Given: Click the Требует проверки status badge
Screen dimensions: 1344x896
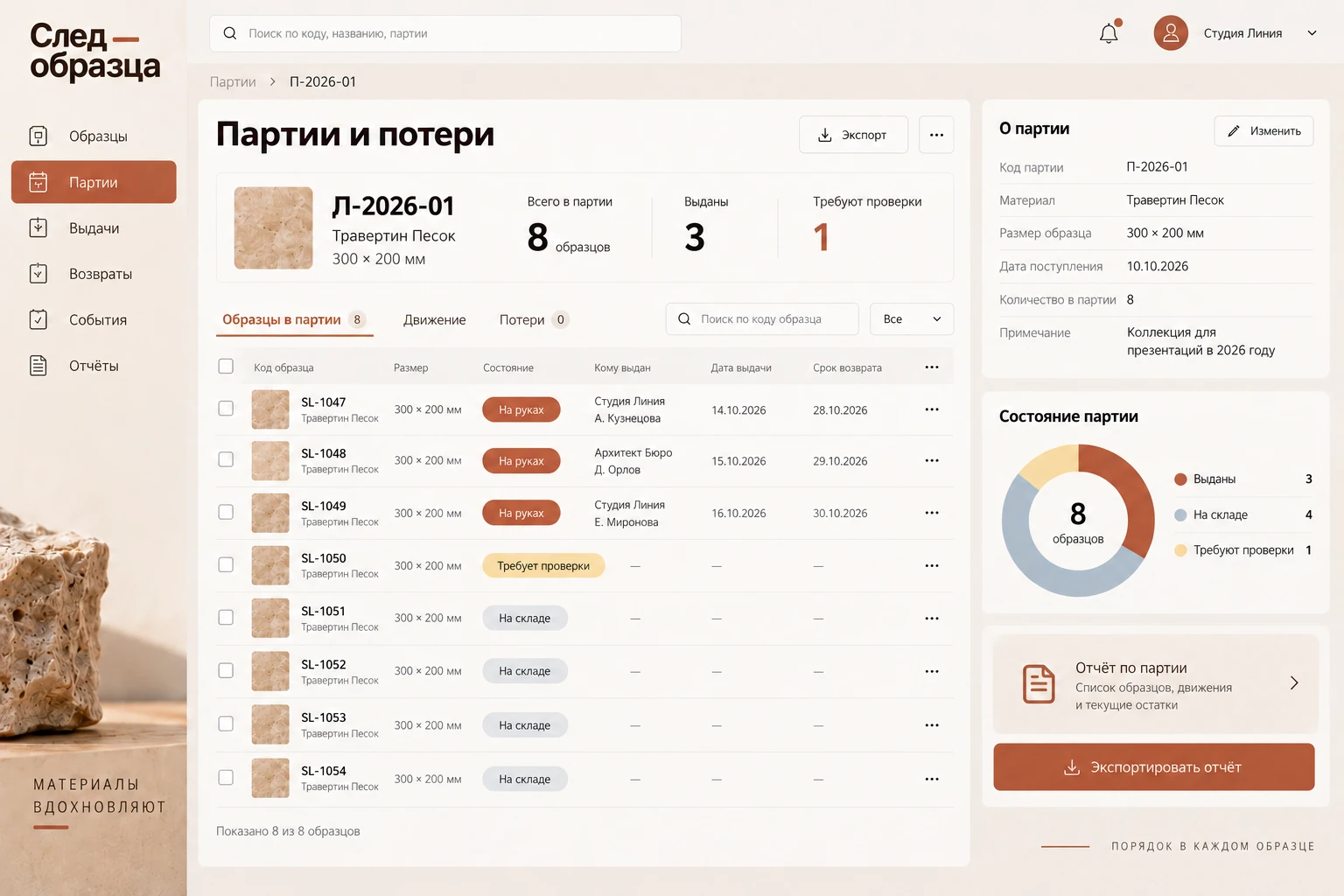Looking at the screenshot, I should pyautogui.click(x=543, y=566).
